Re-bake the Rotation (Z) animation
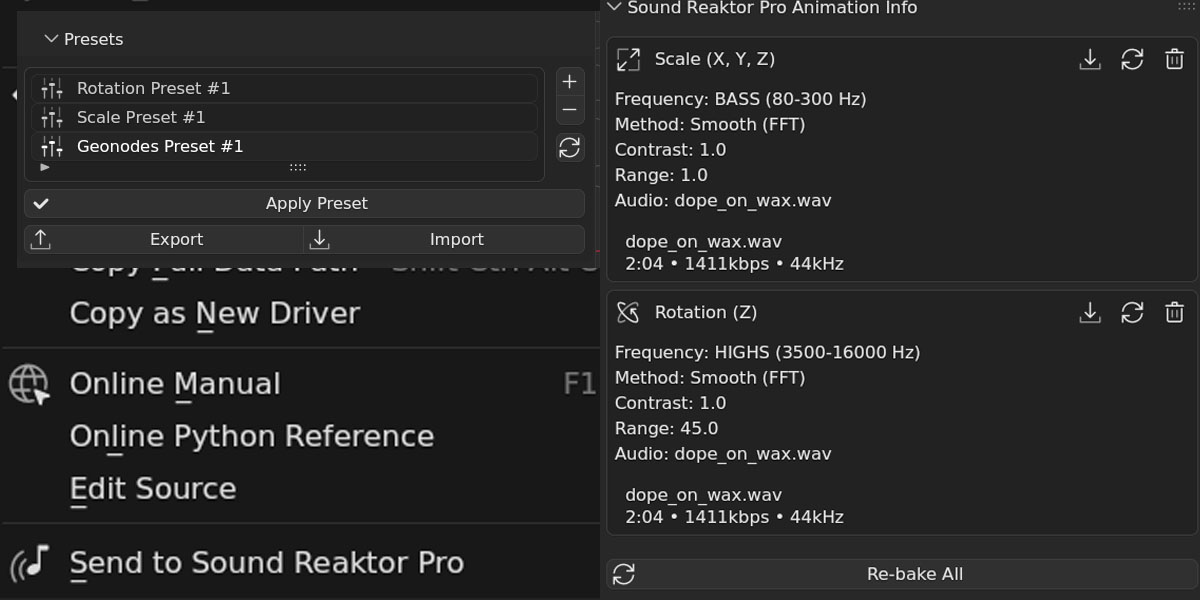This screenshot has height=600, width=1200. [1132, 313]
